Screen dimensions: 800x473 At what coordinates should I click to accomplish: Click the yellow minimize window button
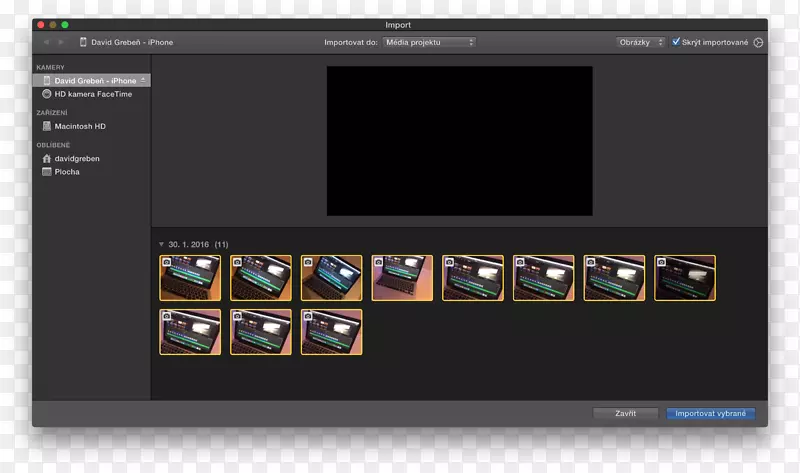pos(53,24)
